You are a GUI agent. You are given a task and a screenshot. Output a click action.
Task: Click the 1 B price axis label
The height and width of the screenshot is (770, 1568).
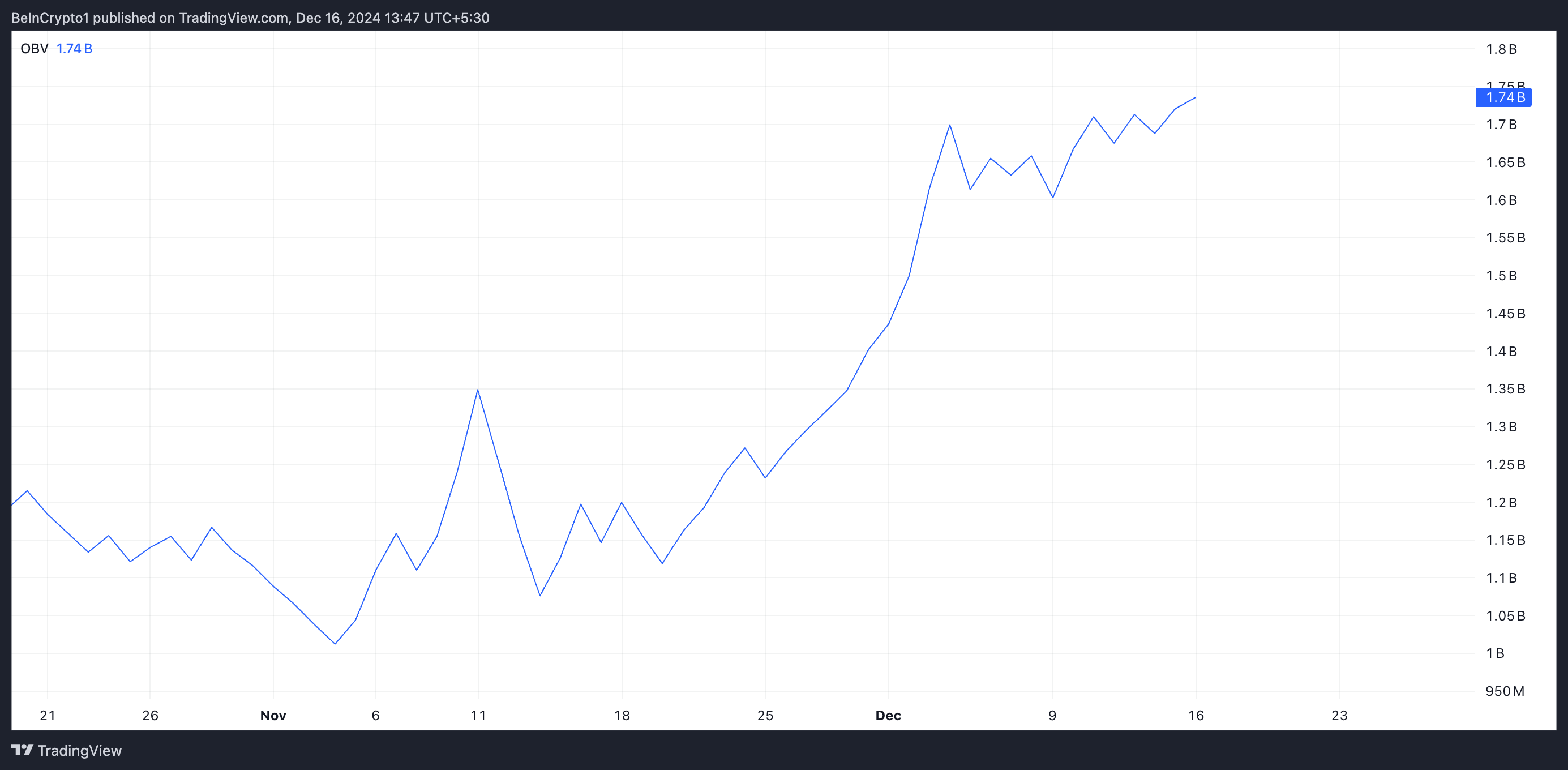(1495, 653)
